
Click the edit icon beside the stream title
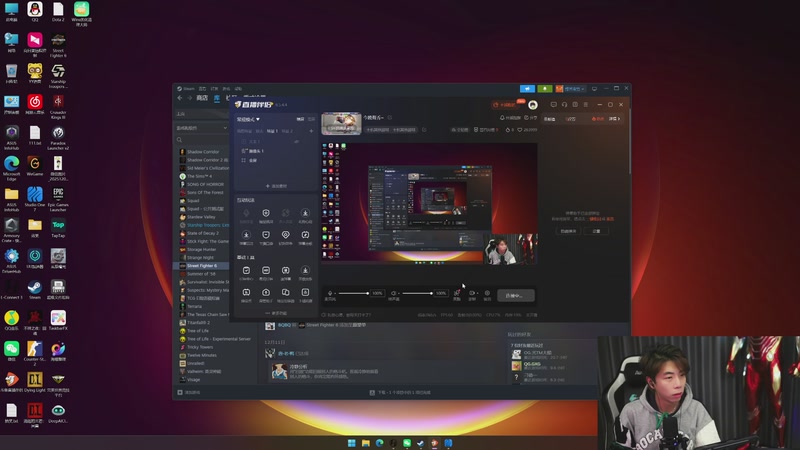(389, 117)
